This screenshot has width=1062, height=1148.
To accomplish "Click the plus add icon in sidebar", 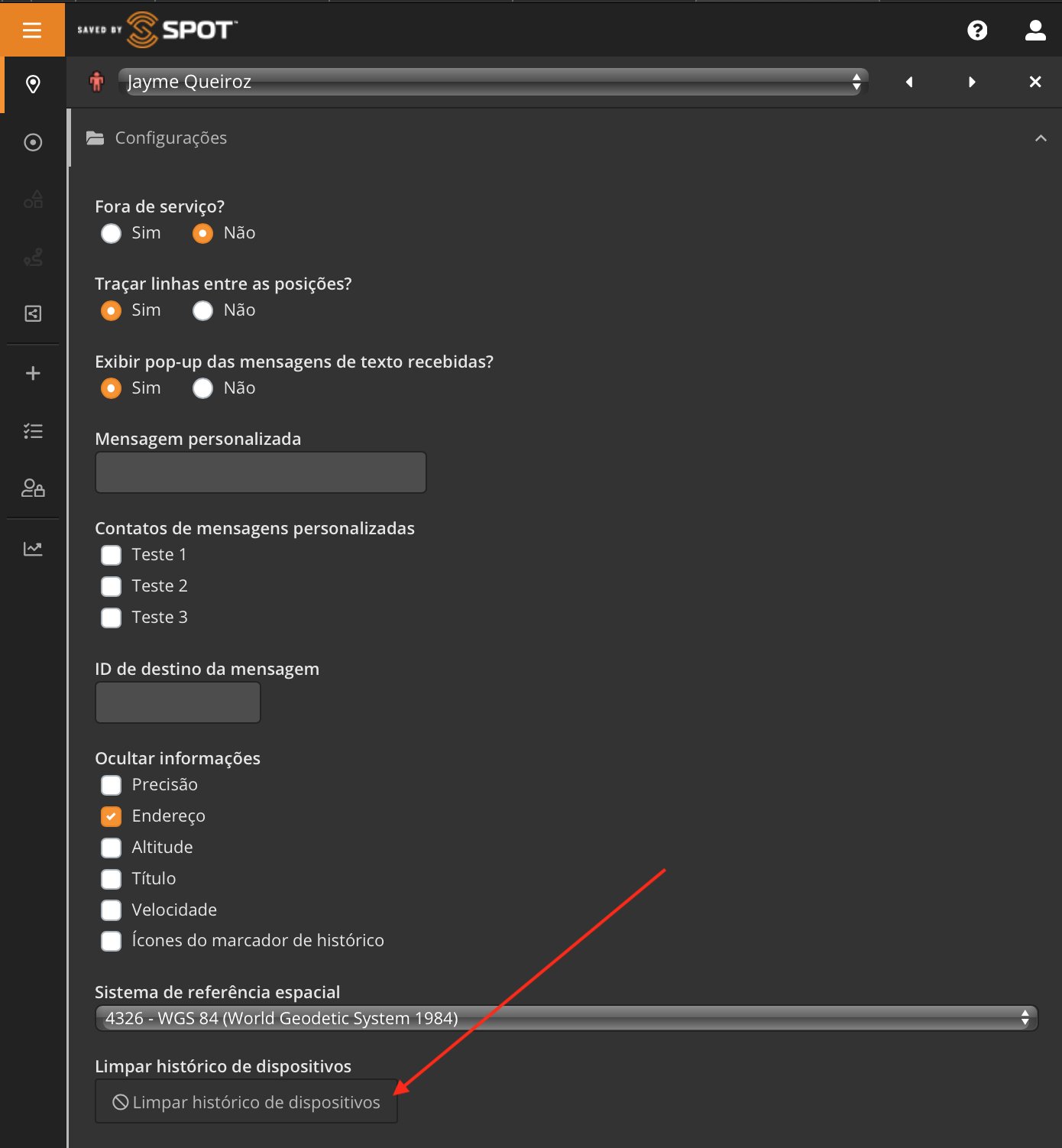I will tap(33, 373).
